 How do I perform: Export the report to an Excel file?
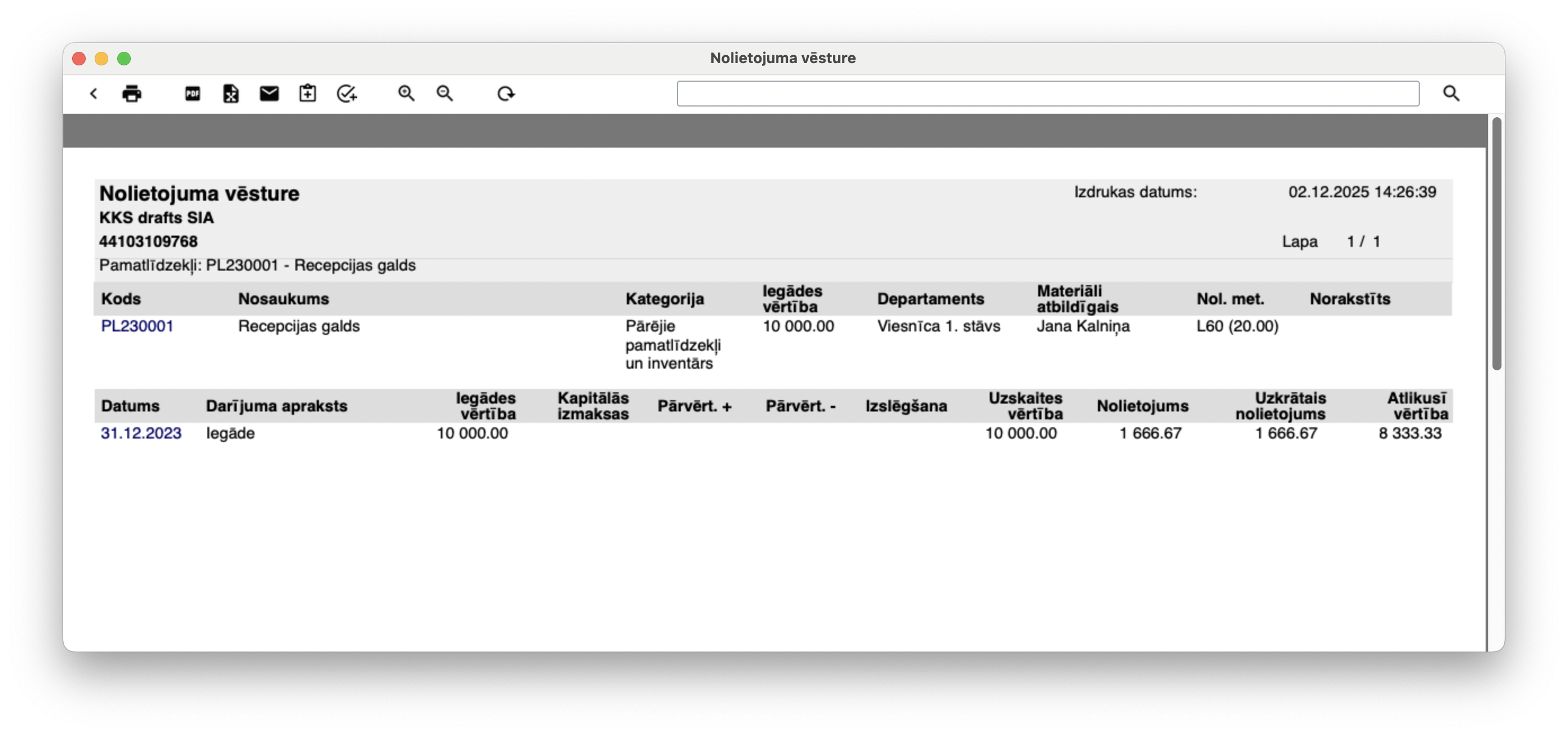tap(231, 93)
